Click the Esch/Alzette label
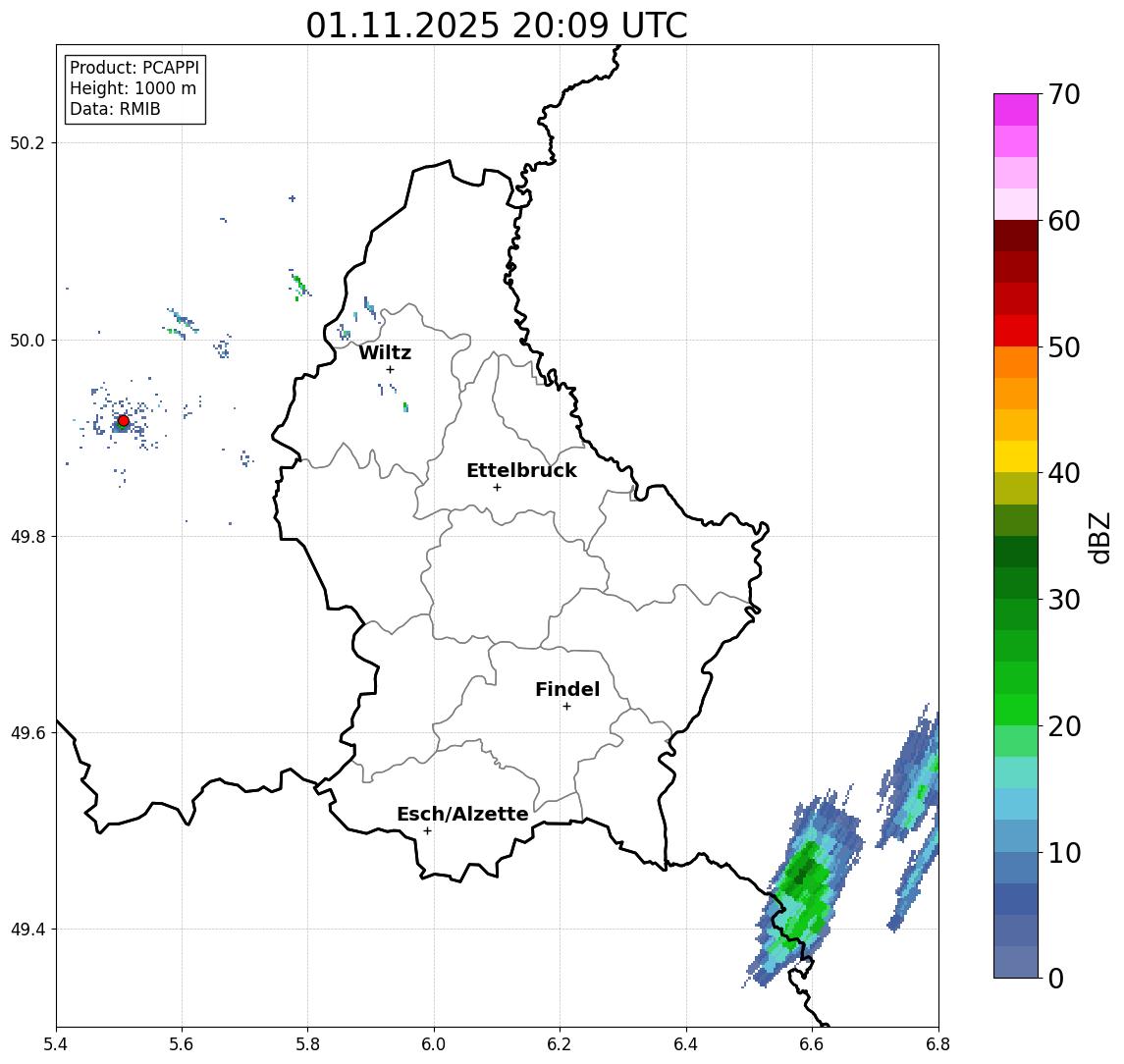 pos(462,814)
